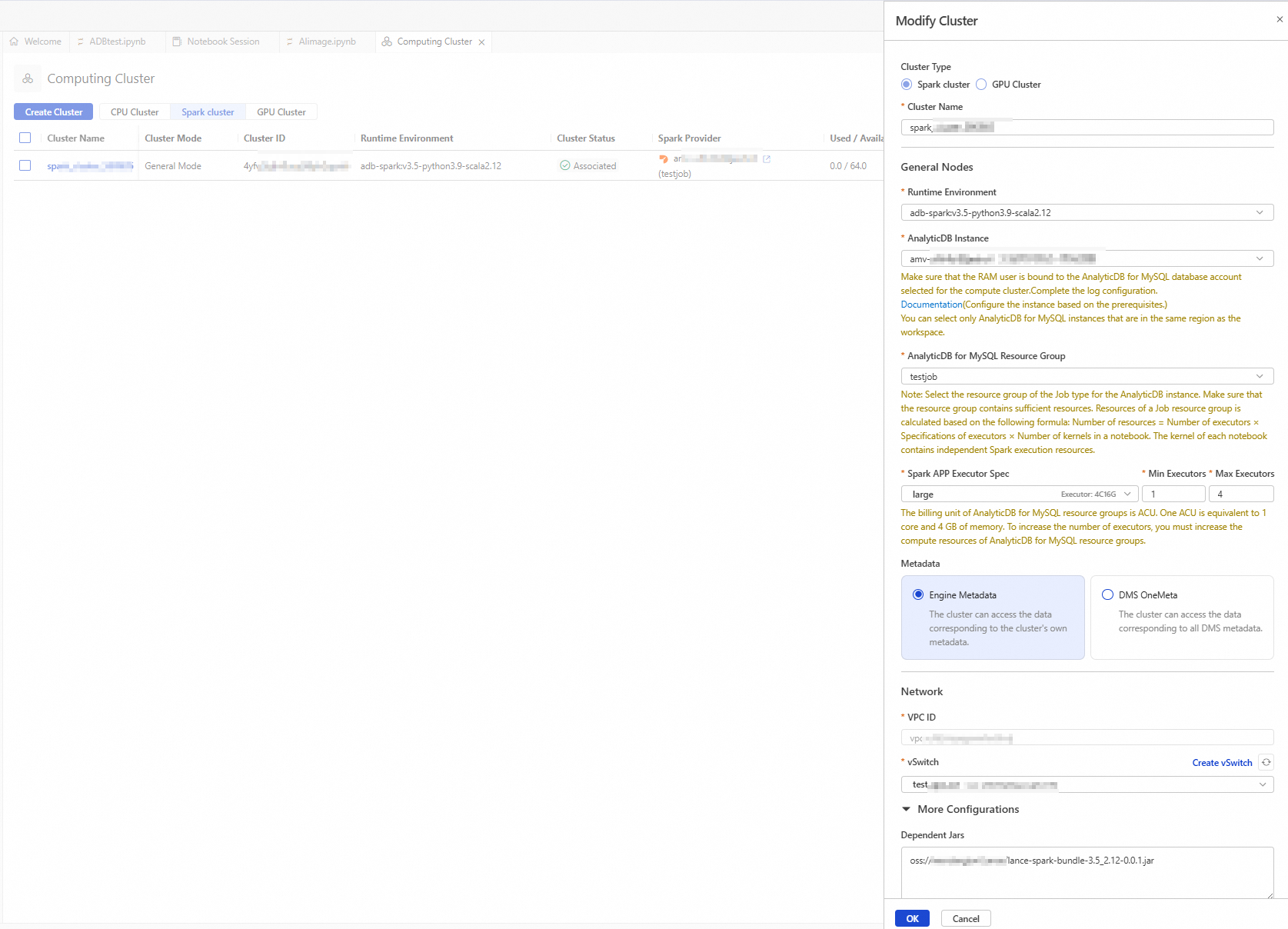The width and height of the screenshot is (1288, 929).
Task: Open the spark cluster name link in table
Action: (90, 165)
